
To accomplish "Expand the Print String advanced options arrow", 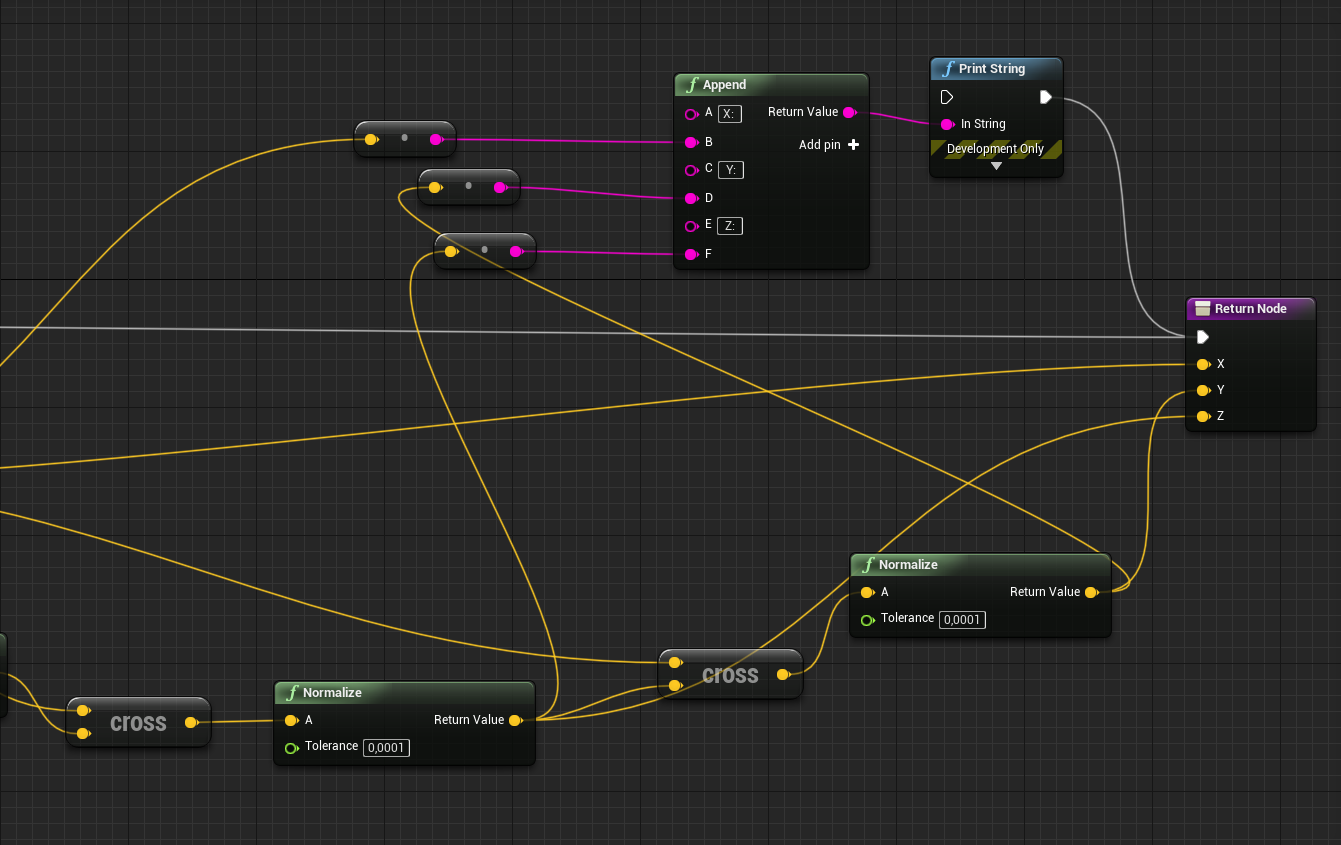I will pos(996,166).
